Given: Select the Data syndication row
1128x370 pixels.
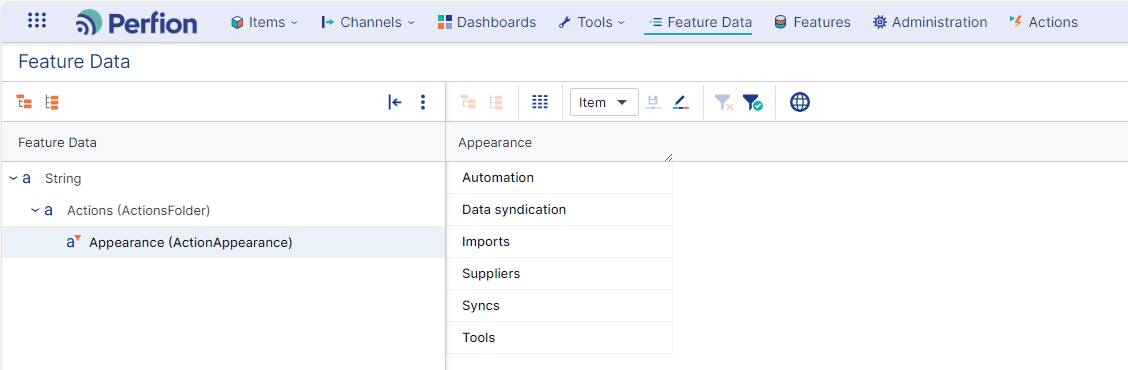Looking at the screenshot, I should pyautogui.click(x=560, y=209).
